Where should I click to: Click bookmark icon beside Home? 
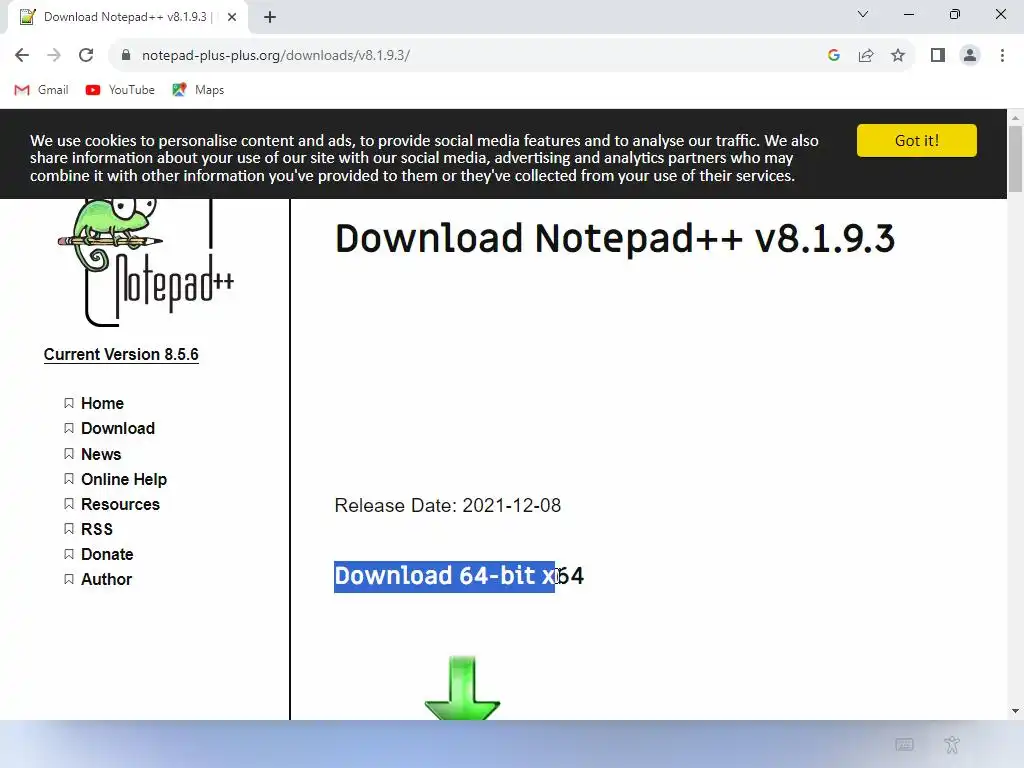(x=69, y=404)
